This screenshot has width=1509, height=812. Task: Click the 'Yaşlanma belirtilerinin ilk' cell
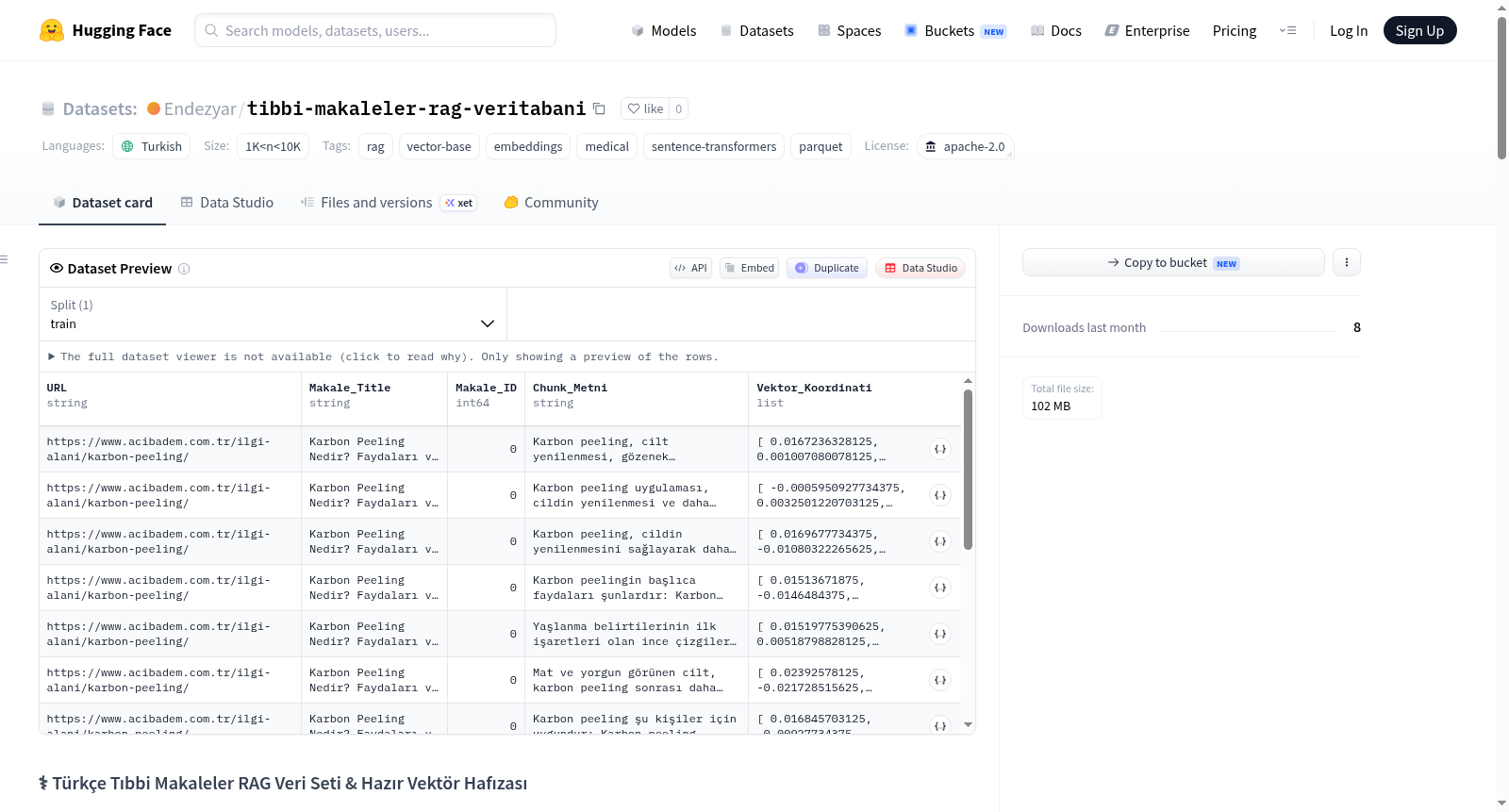637,634
